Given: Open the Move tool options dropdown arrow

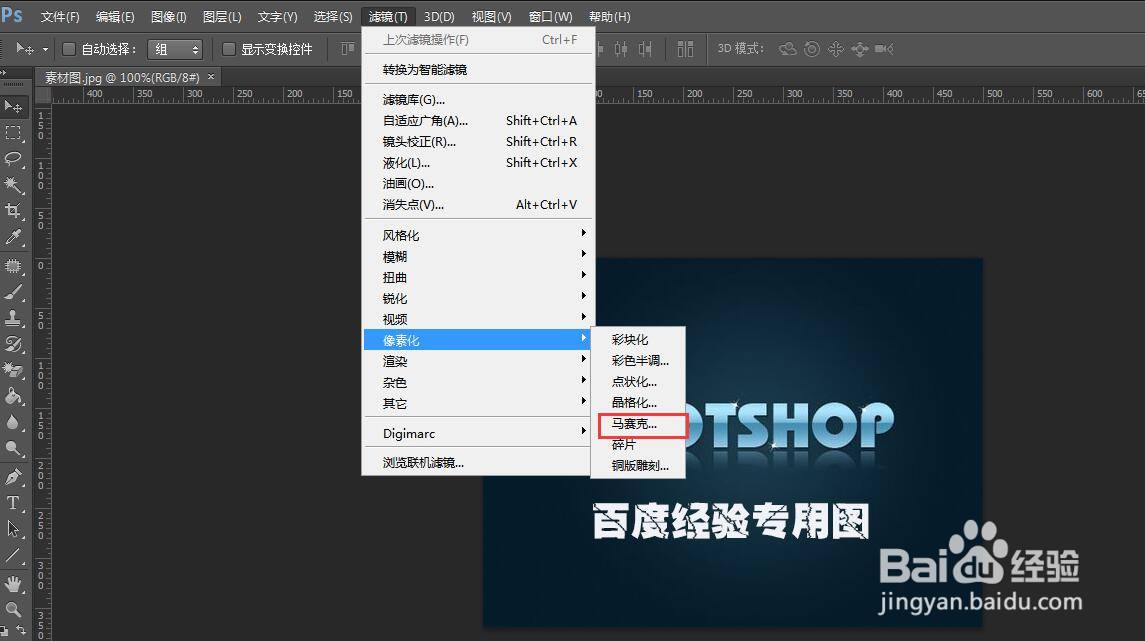Looking at the screenshot, I should click(45, 48).
